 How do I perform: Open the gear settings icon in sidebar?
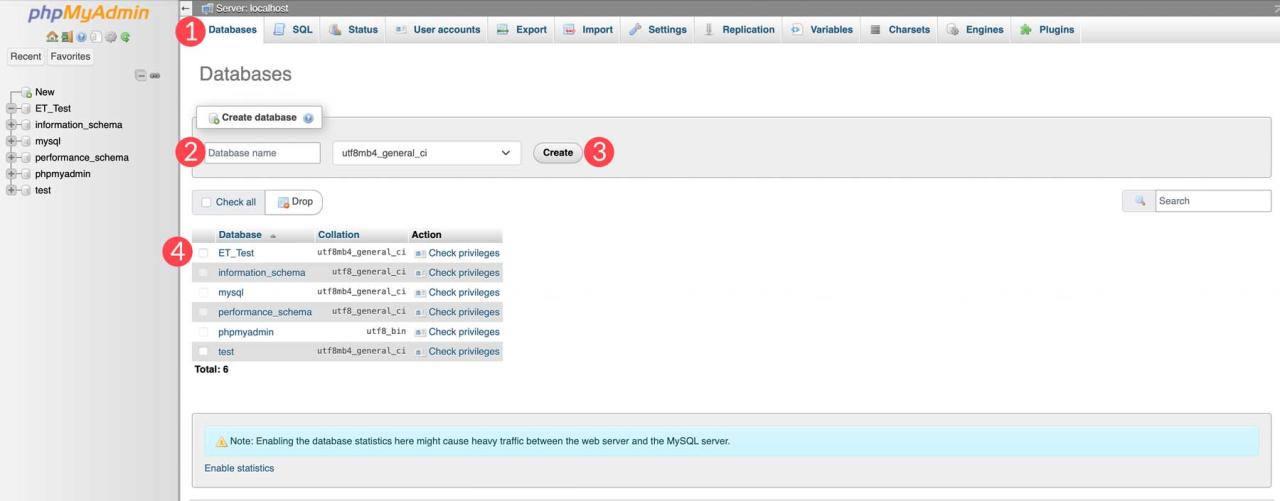(x=111, y=37)
